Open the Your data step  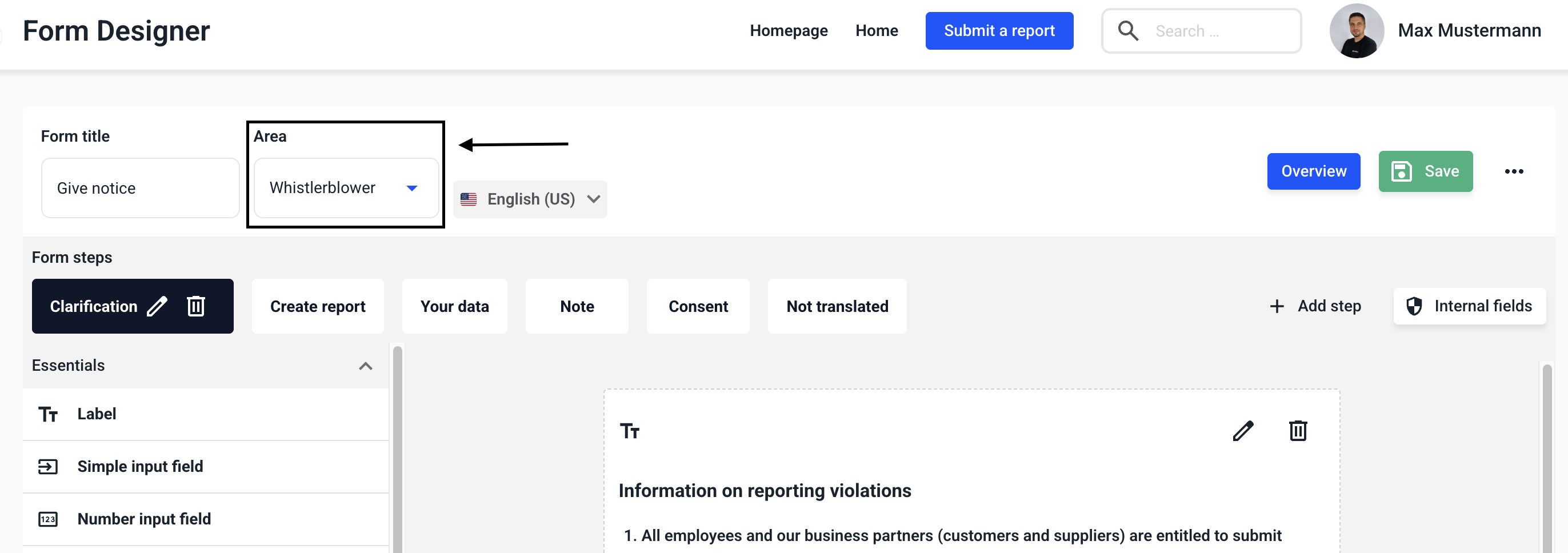coord(454,306)
